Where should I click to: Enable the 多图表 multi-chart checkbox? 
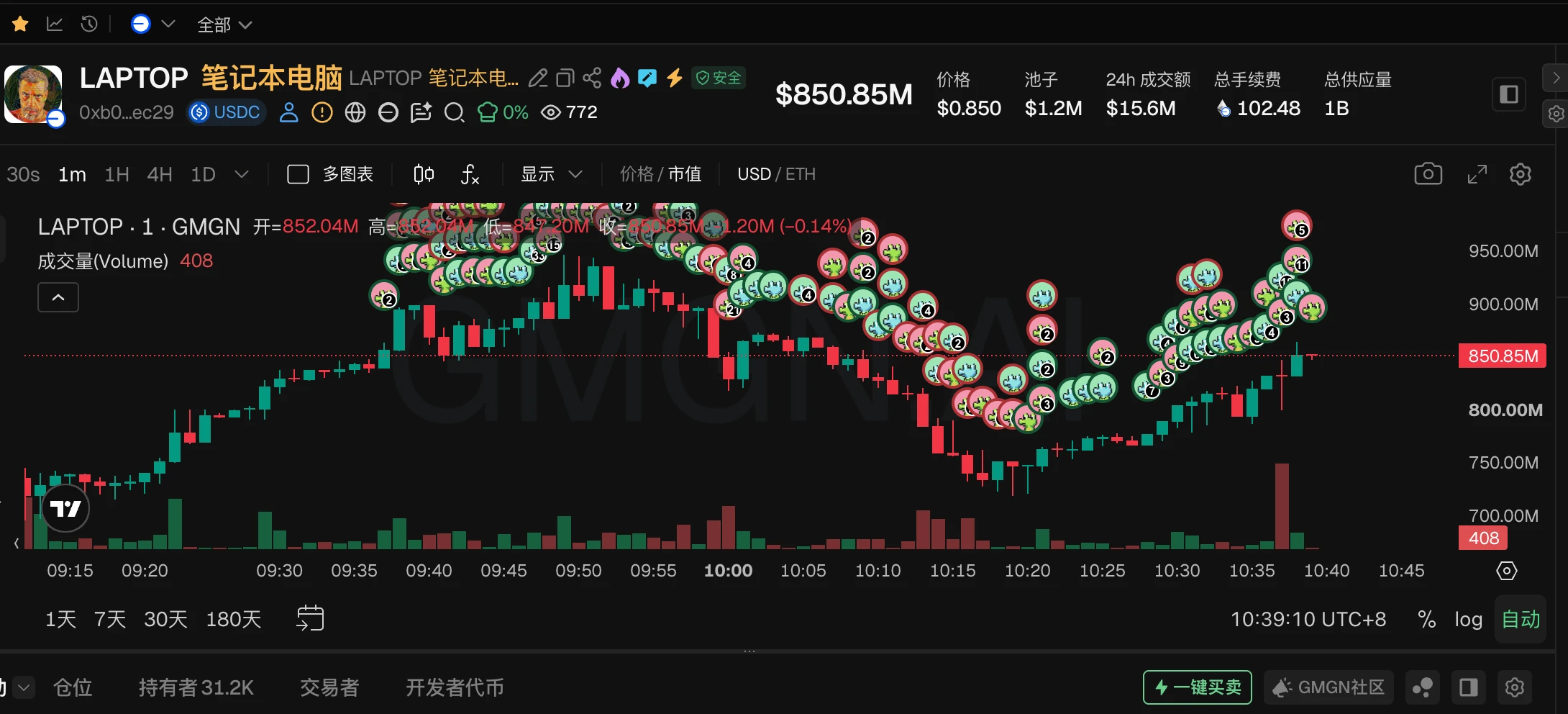(298, 174)
